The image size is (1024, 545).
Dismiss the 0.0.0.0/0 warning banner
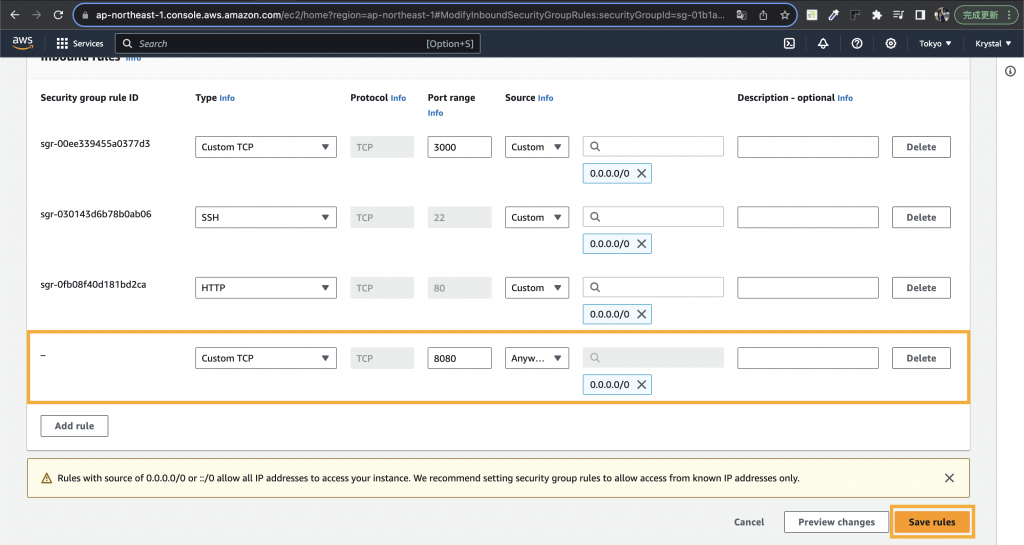point(949,478)
